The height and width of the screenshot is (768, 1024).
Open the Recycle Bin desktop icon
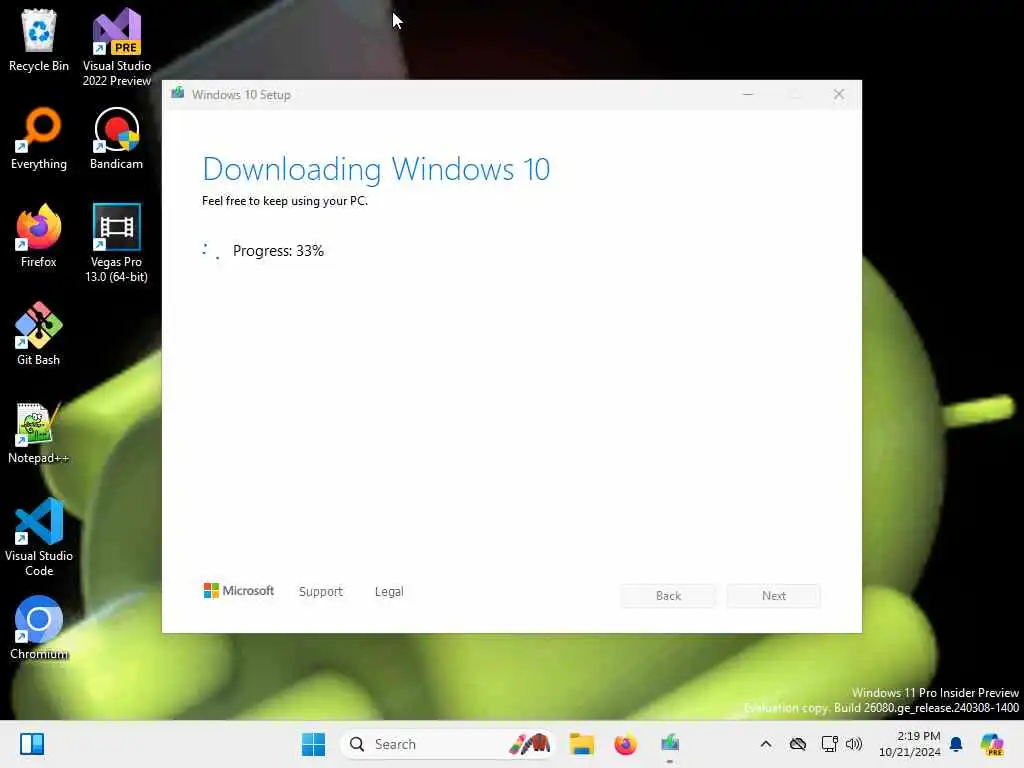[x=39, y=40]
